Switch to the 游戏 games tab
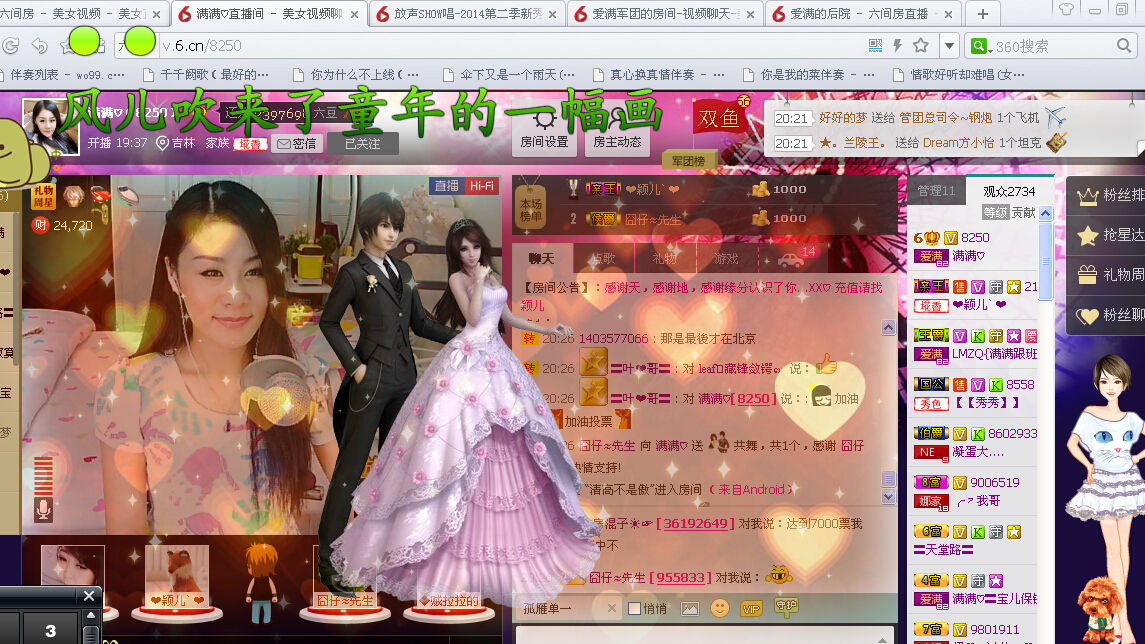1145x644 pixels. (726, 258)
